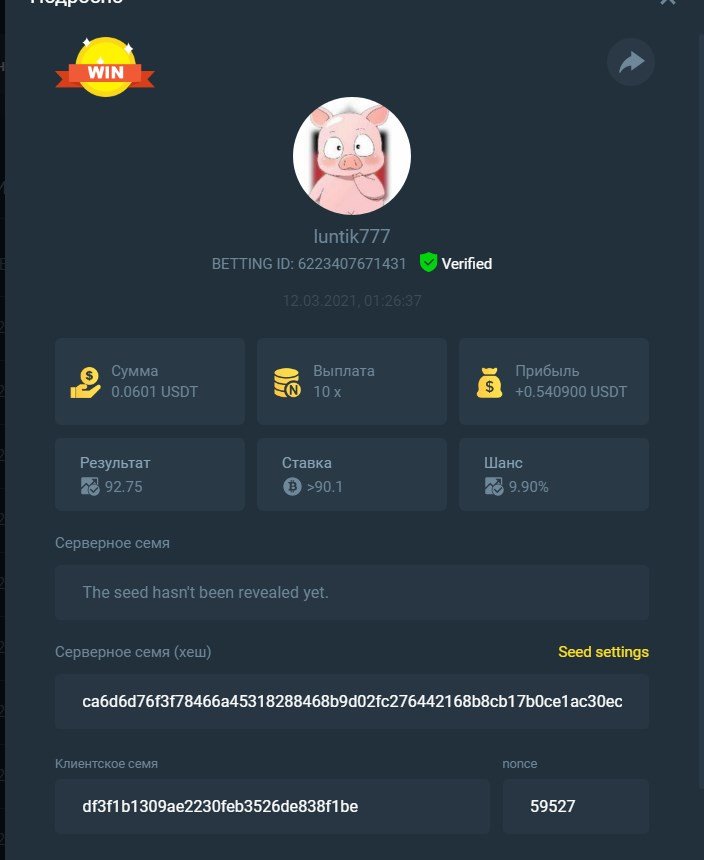This screenshot has width=704, height=860.
Task: Click the Выплата coin stack icon
Action: (x=287, y=382)
